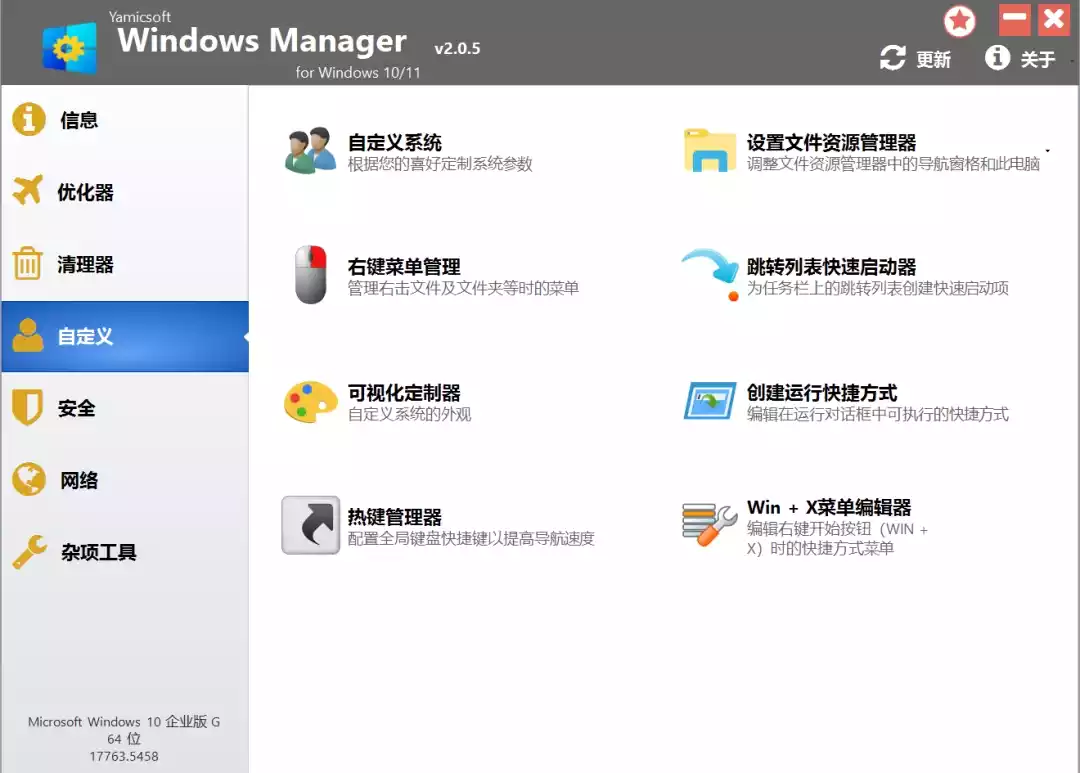Click the 可视化定制器 palette icon
1080x773 pixels.
[x=310, y=402]
